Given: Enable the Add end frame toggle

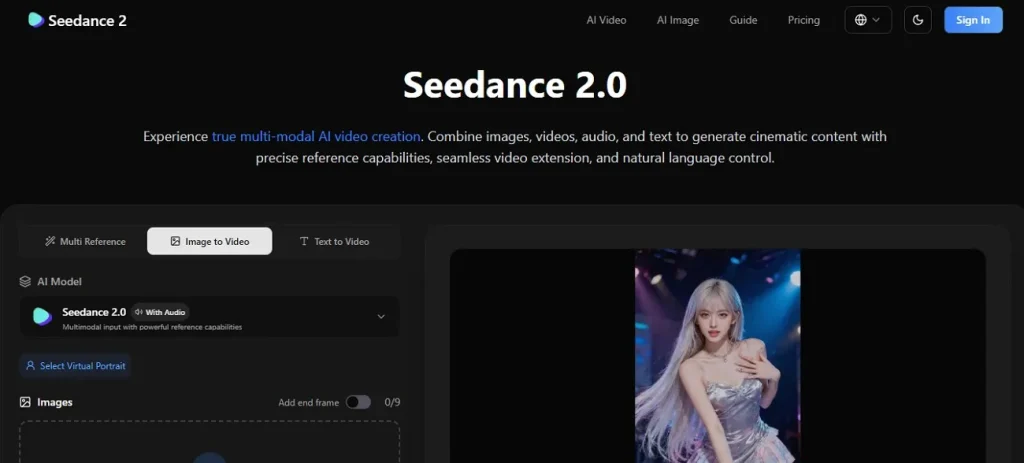Looking at the screenshot, I should point(358,402).
